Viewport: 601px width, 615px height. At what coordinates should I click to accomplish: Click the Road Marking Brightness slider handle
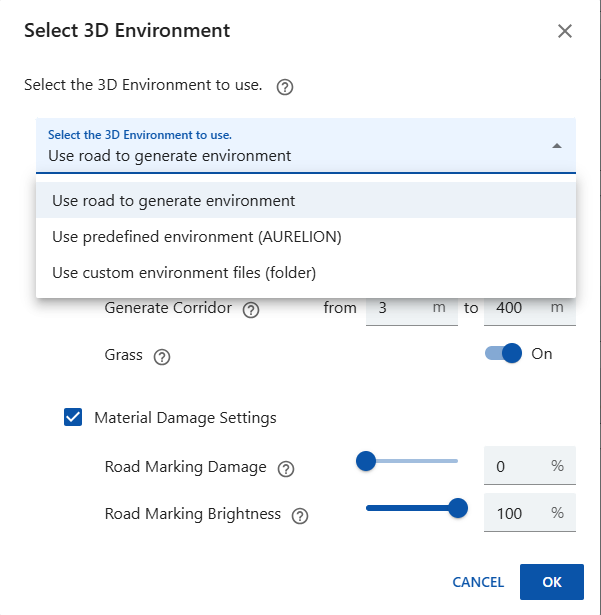pyautogui.click(x=458, y=508)
